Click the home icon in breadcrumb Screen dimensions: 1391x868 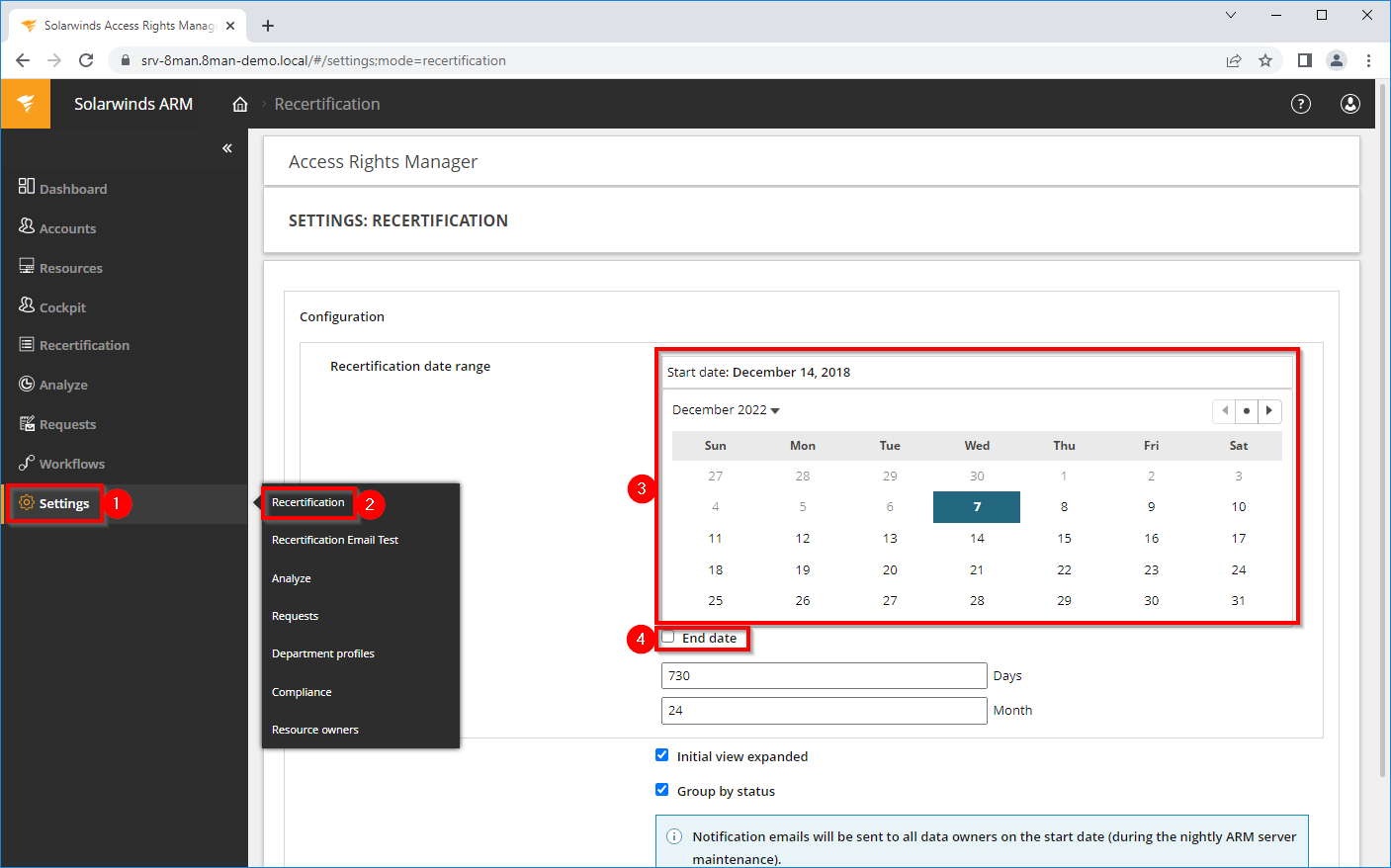tap(240, 104)
